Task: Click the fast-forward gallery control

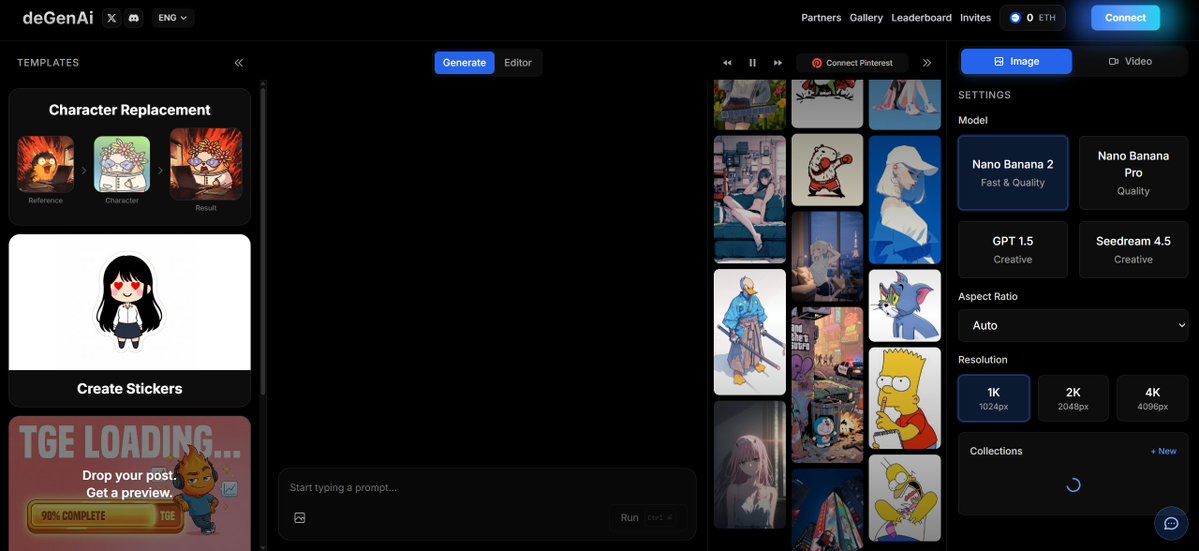Action: click(x=778, y=63)
